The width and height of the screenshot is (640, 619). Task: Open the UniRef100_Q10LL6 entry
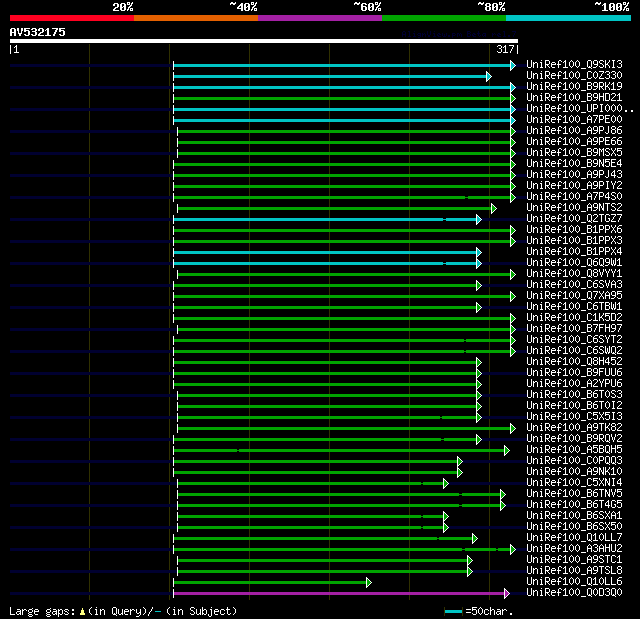pos(574,582)
